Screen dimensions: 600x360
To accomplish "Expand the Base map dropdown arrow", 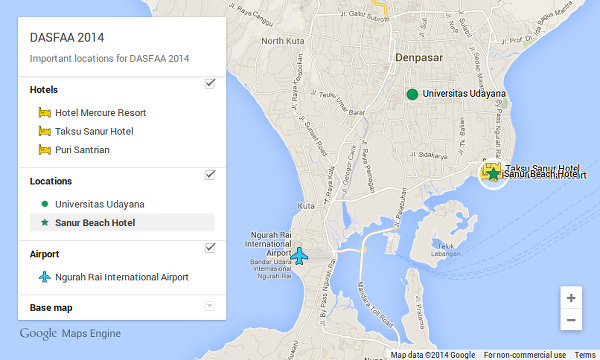I will (209, 306).
